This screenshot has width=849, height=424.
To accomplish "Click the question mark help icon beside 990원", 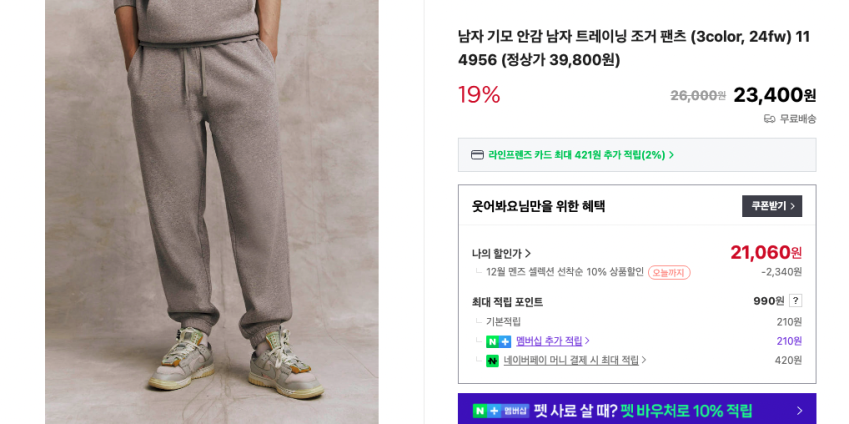I will click(x=795, y=301).
